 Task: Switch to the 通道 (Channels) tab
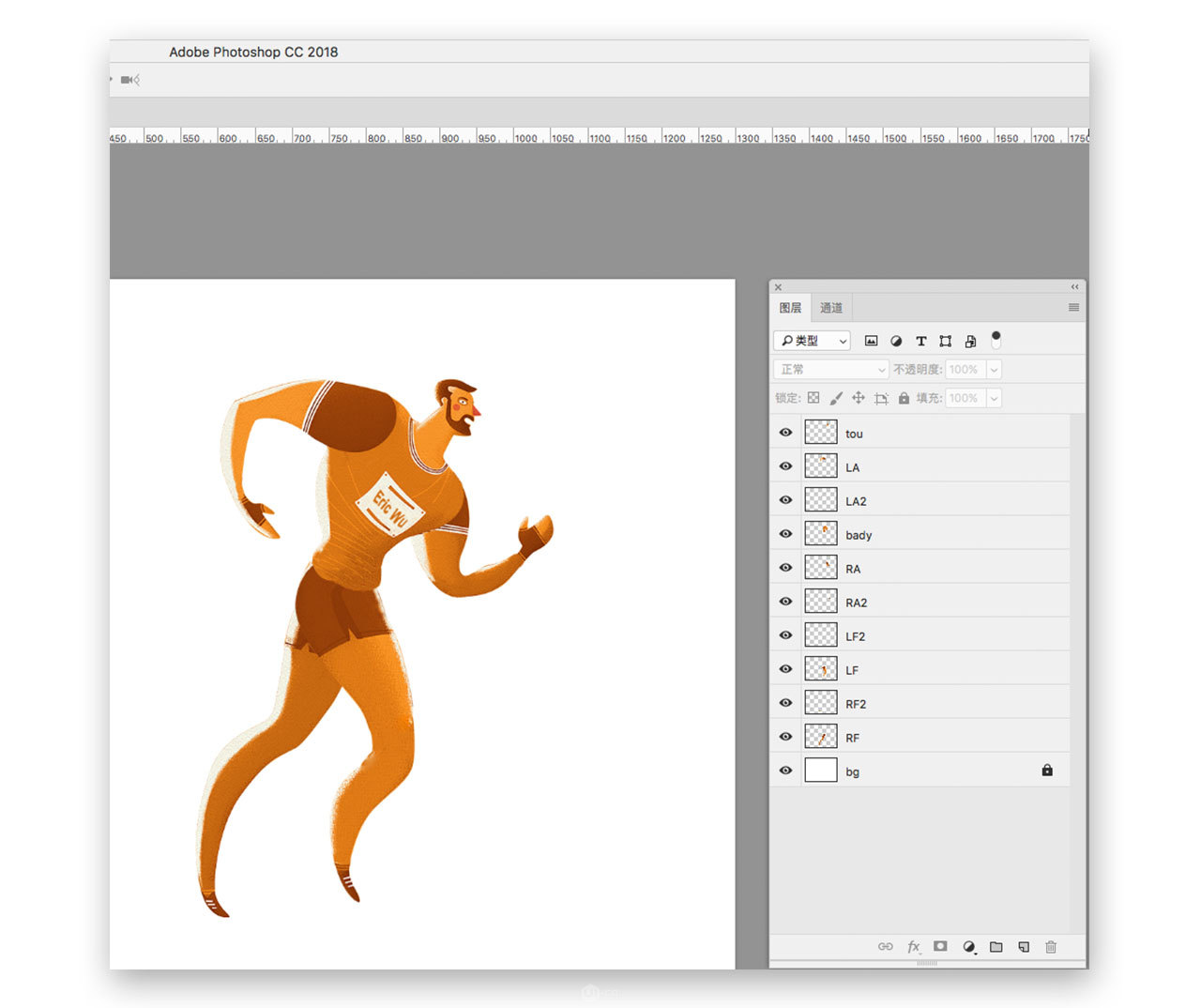831,308
